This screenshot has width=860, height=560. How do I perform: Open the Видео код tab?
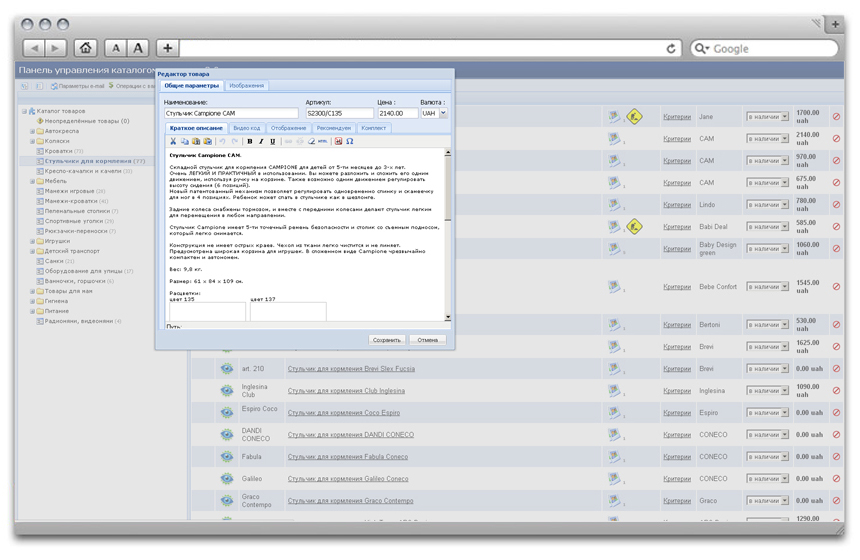click(247, 128)
